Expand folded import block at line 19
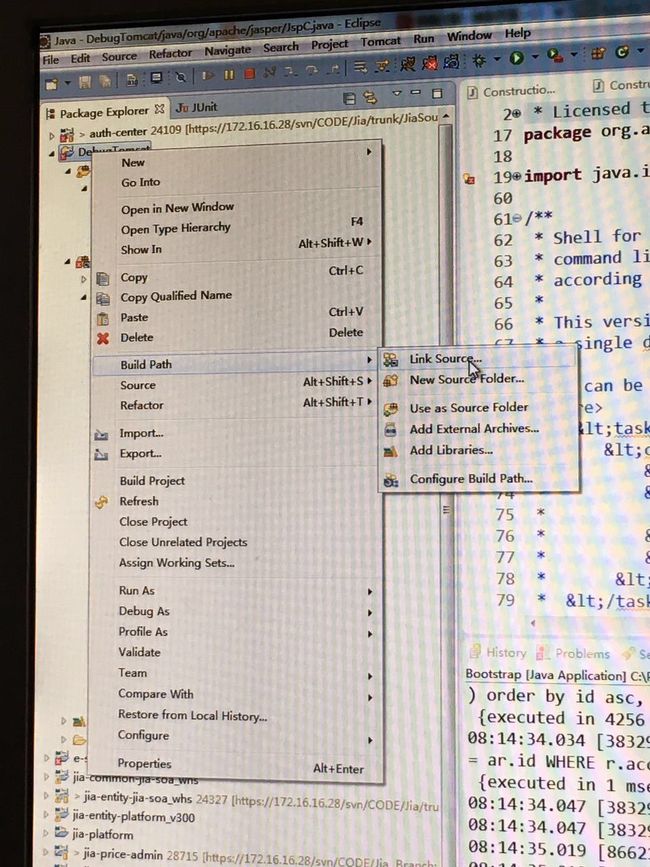This screenshot has height=867, width=650. coord(517,177)
